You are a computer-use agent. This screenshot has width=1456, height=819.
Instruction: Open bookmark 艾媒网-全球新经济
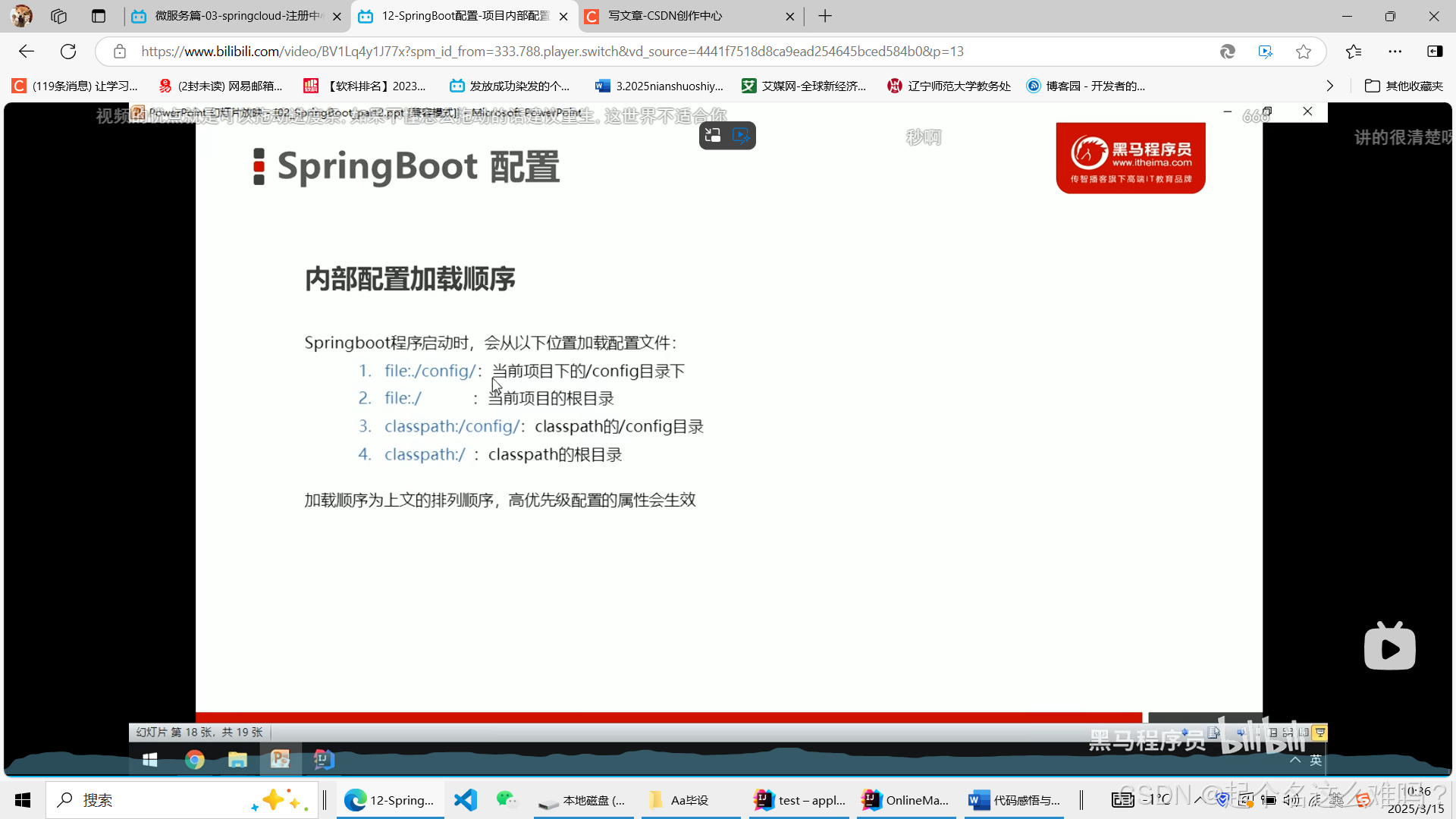[x=804, y=86]
